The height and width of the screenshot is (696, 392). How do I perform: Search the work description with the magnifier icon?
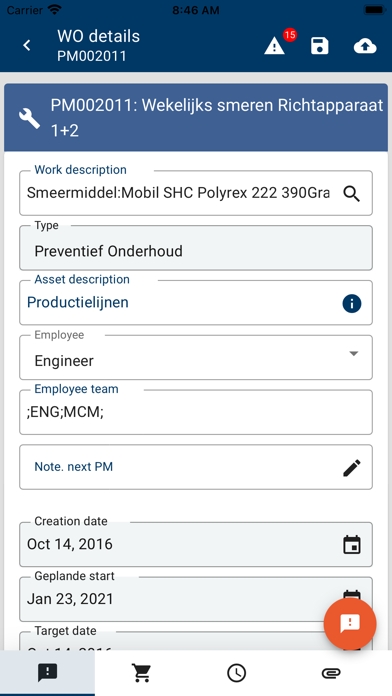352,194
